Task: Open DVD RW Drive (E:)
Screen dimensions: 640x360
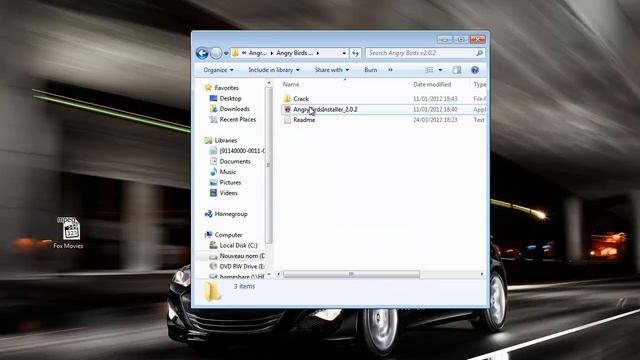Action: coord(242,267)
